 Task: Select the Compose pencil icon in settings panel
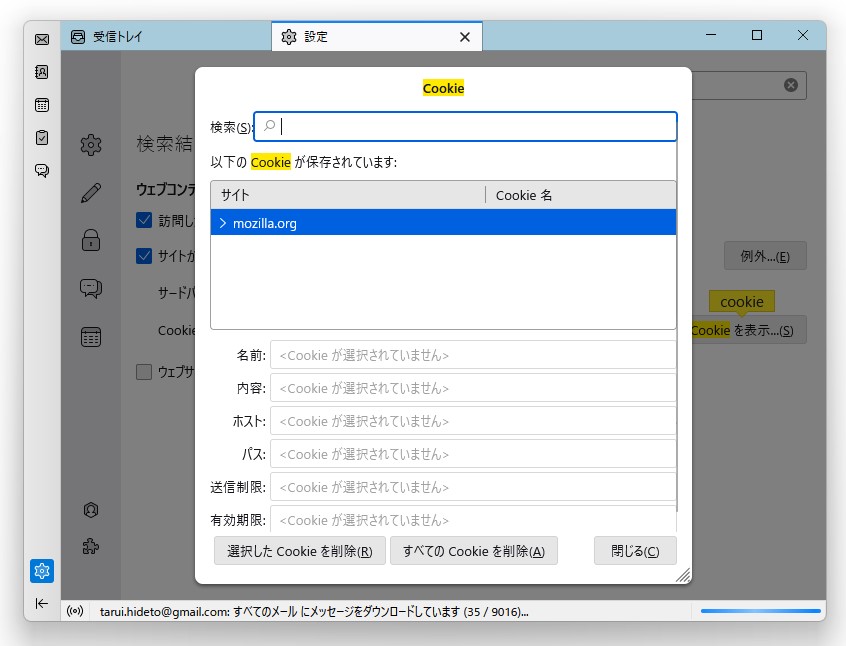pos(91,192)
